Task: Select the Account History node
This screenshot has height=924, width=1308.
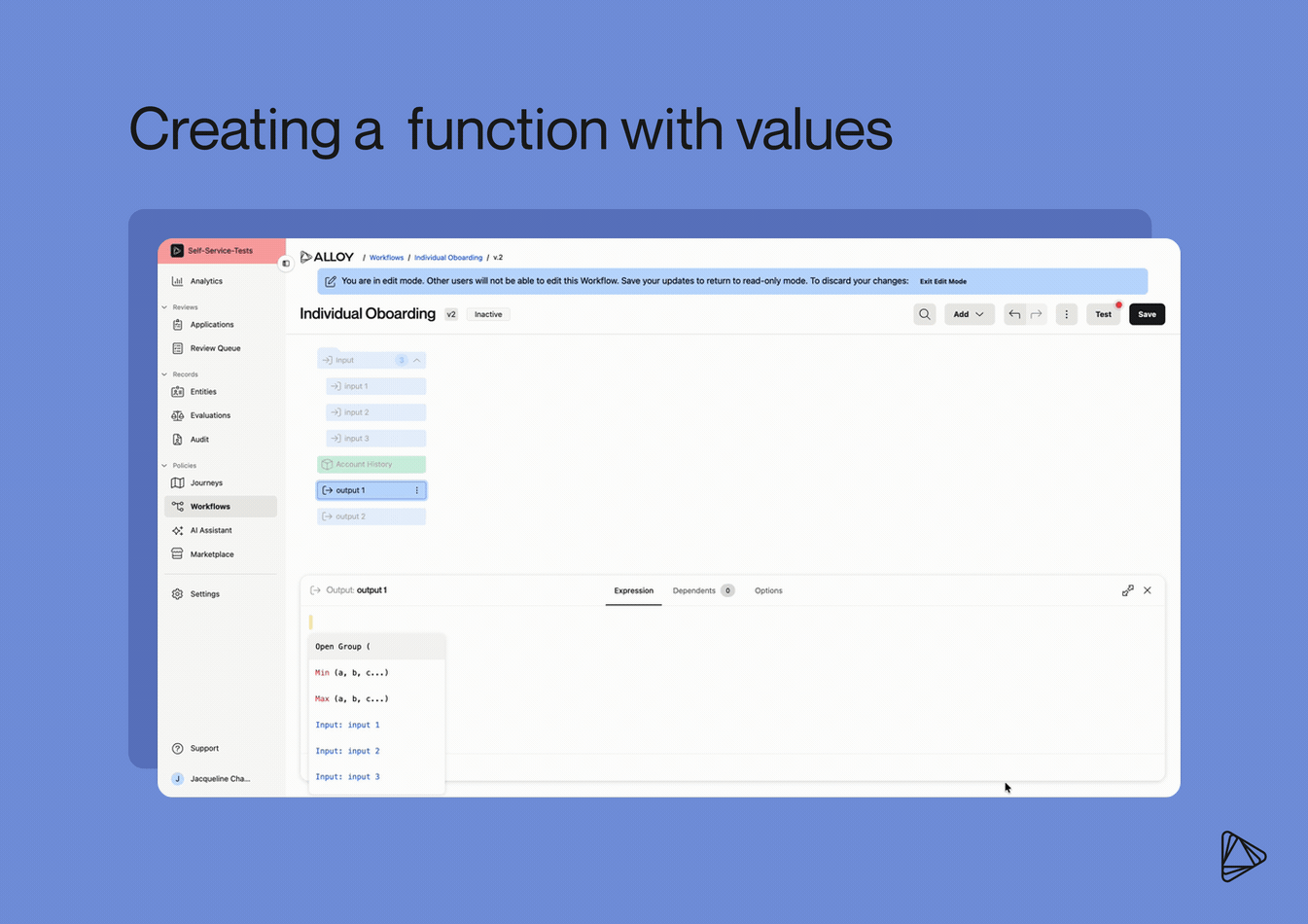Action: pos(371,465)
